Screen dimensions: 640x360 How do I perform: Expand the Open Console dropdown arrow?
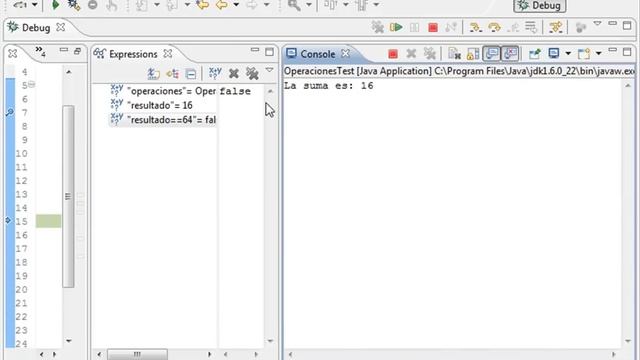598,54
